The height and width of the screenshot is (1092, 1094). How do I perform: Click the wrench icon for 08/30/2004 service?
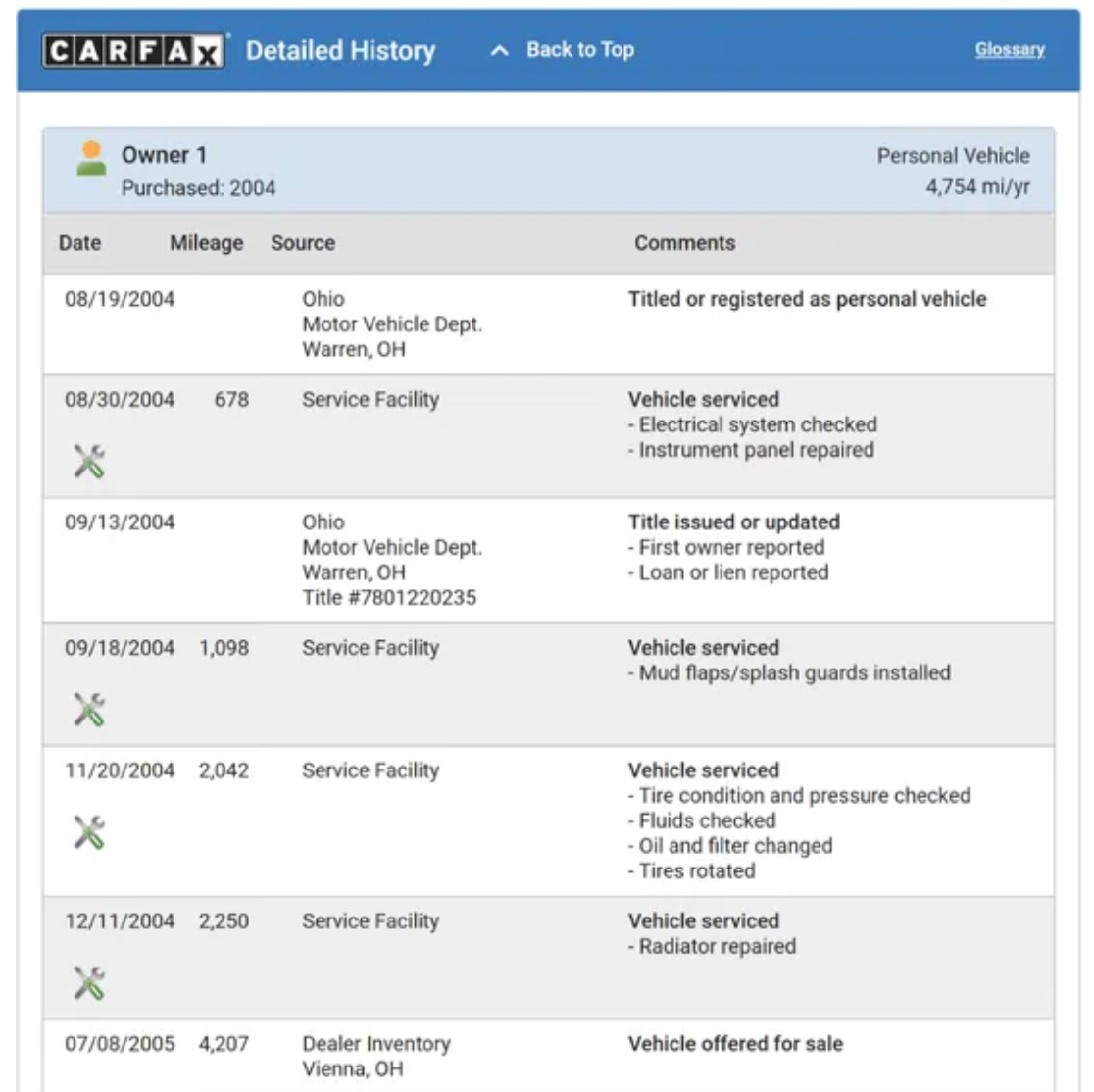click(x=89, y=461)
